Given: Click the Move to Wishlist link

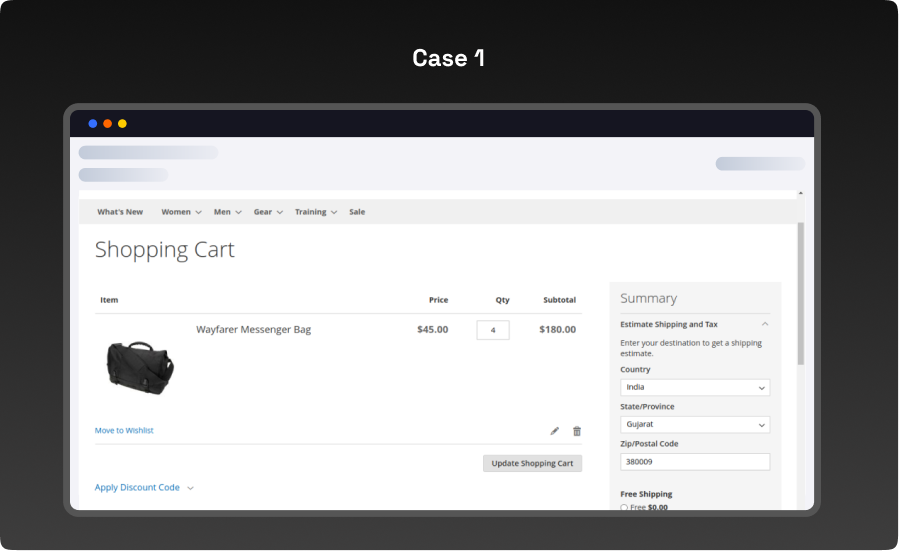Looking at the screenshot, I should (x=124, y=431).
